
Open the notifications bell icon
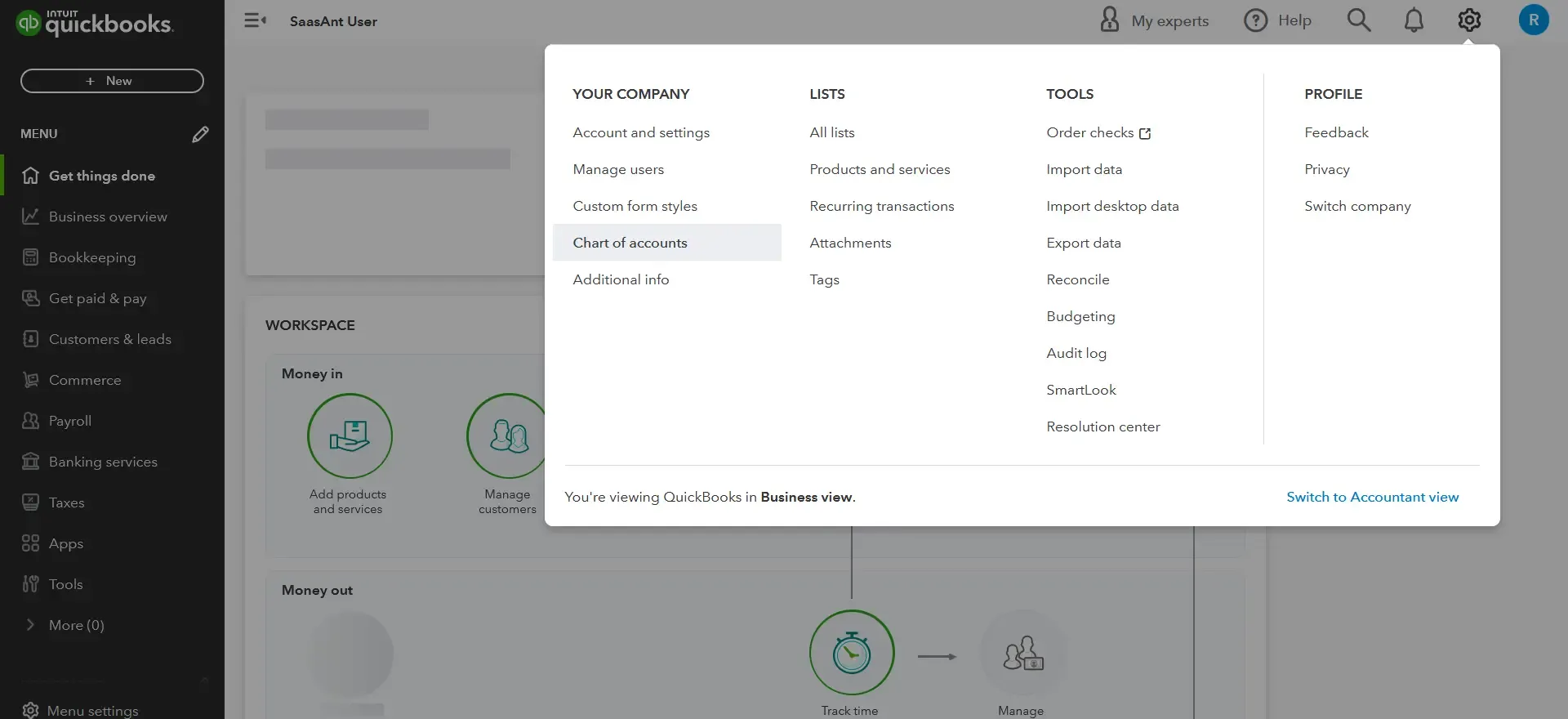(x=1414, y=20)
